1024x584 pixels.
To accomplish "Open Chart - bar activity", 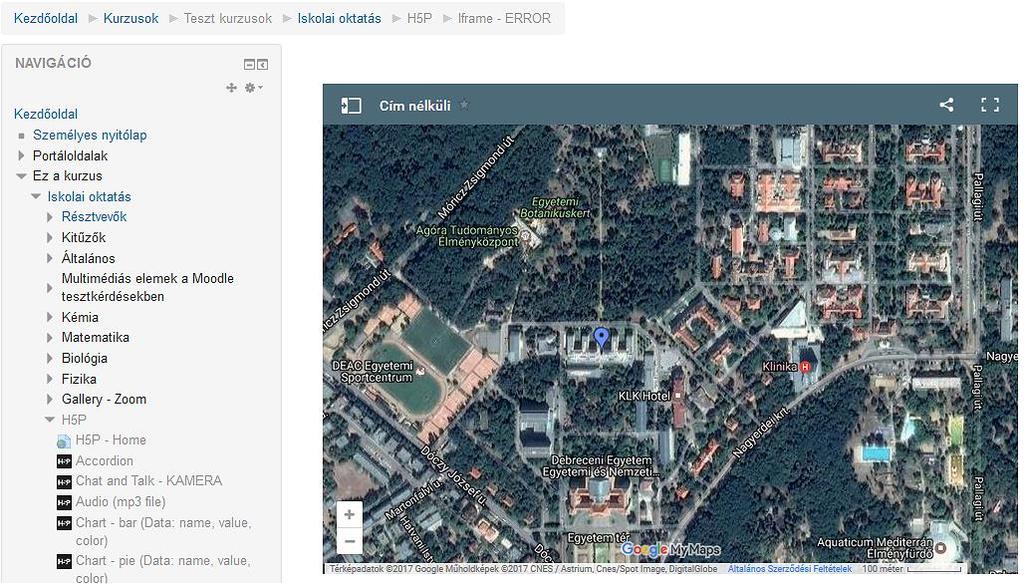I will (x=163, y=532).
